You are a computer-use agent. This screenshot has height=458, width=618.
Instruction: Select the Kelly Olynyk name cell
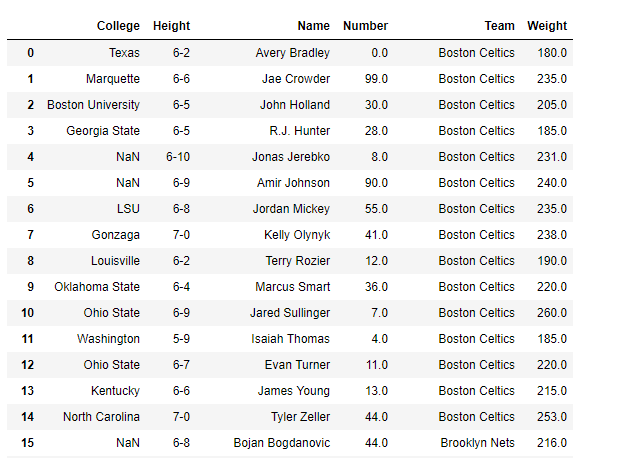point(297,235)
